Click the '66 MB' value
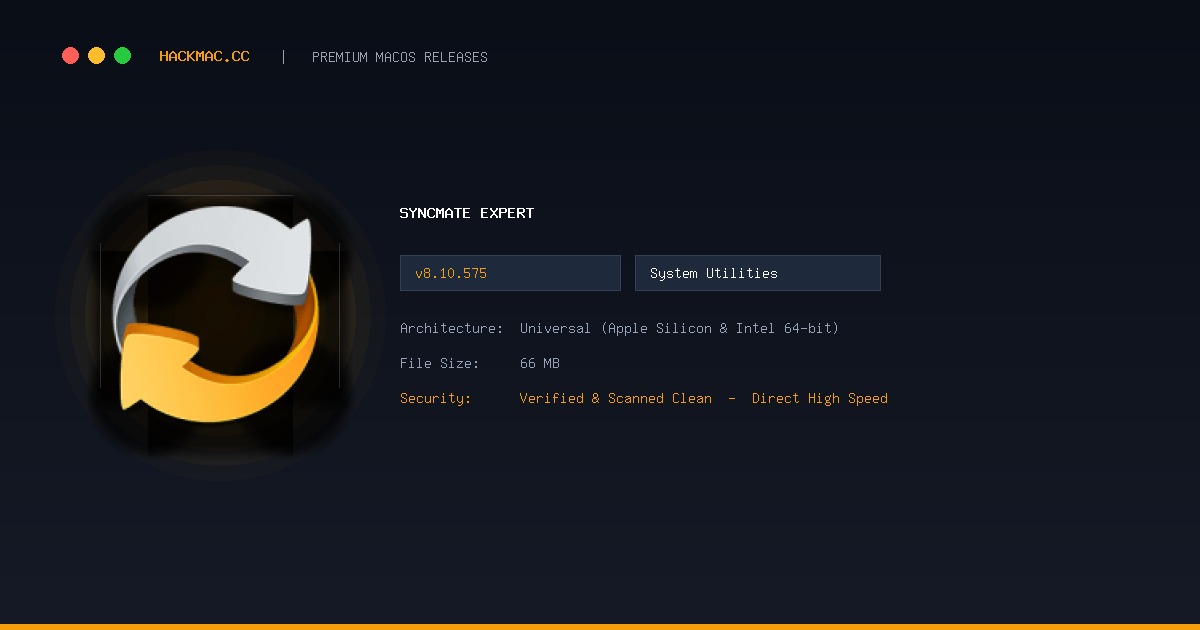Screen dimensions: 1200x630 pos(540,363)
